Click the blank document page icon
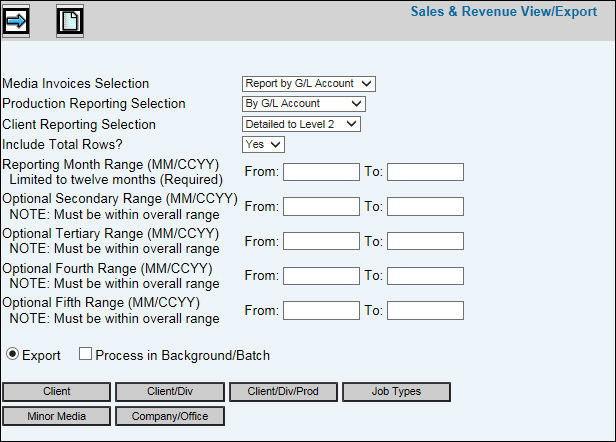616x442 pixels. coord(69,20)
